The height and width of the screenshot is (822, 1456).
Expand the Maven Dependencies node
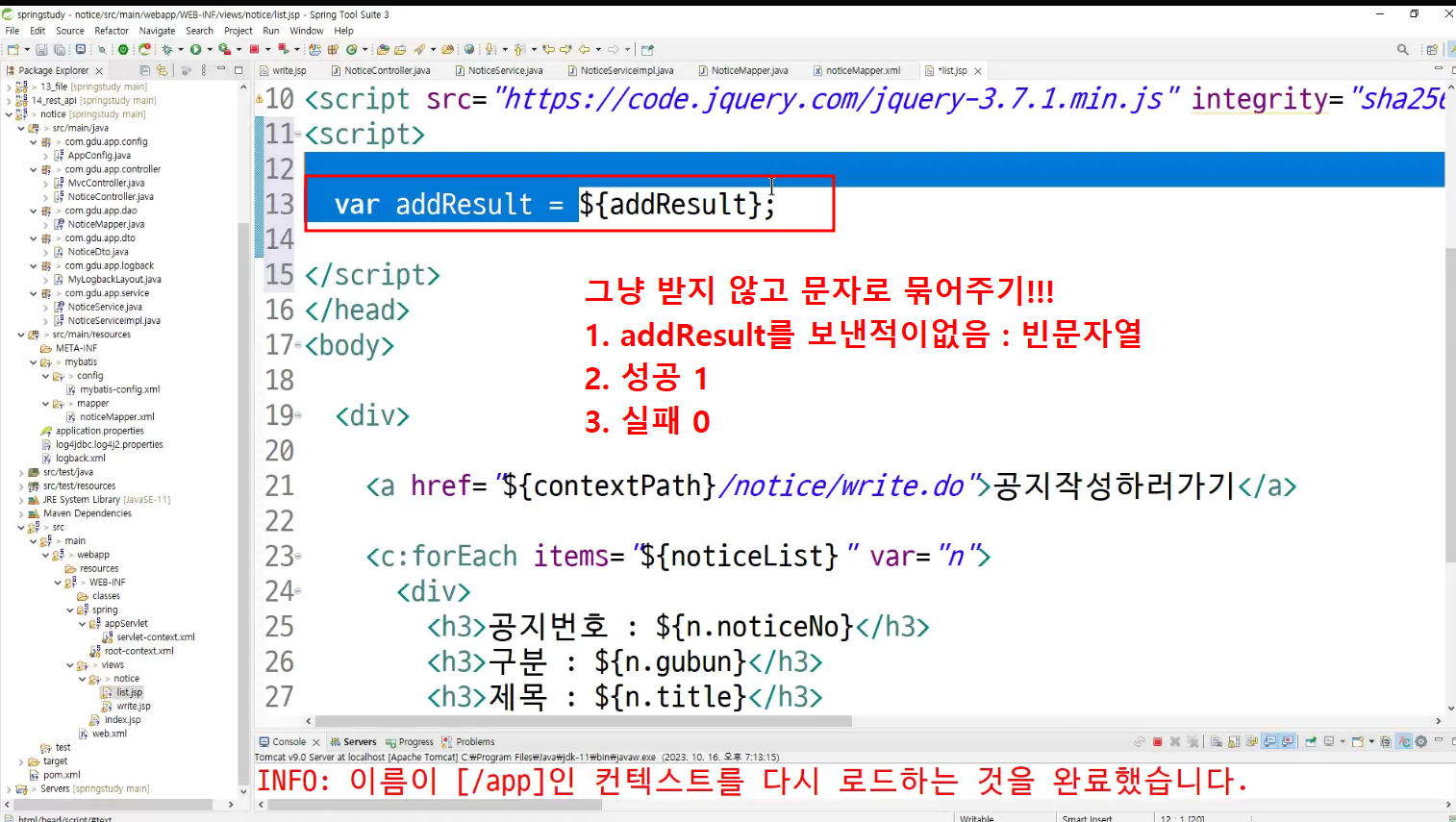click(x=21, y=513)
